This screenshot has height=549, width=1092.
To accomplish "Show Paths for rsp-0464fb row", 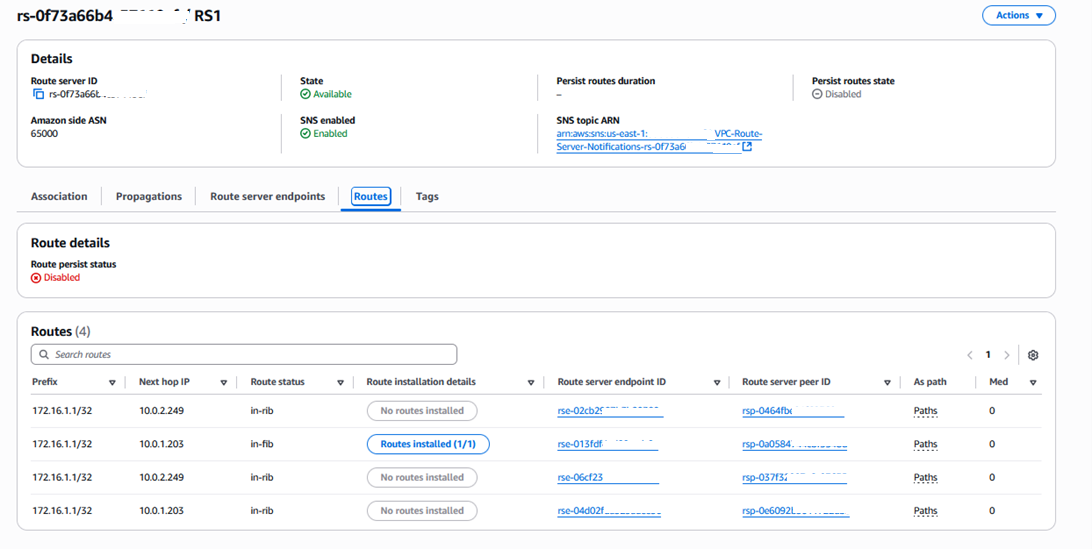I will point(926,411).
